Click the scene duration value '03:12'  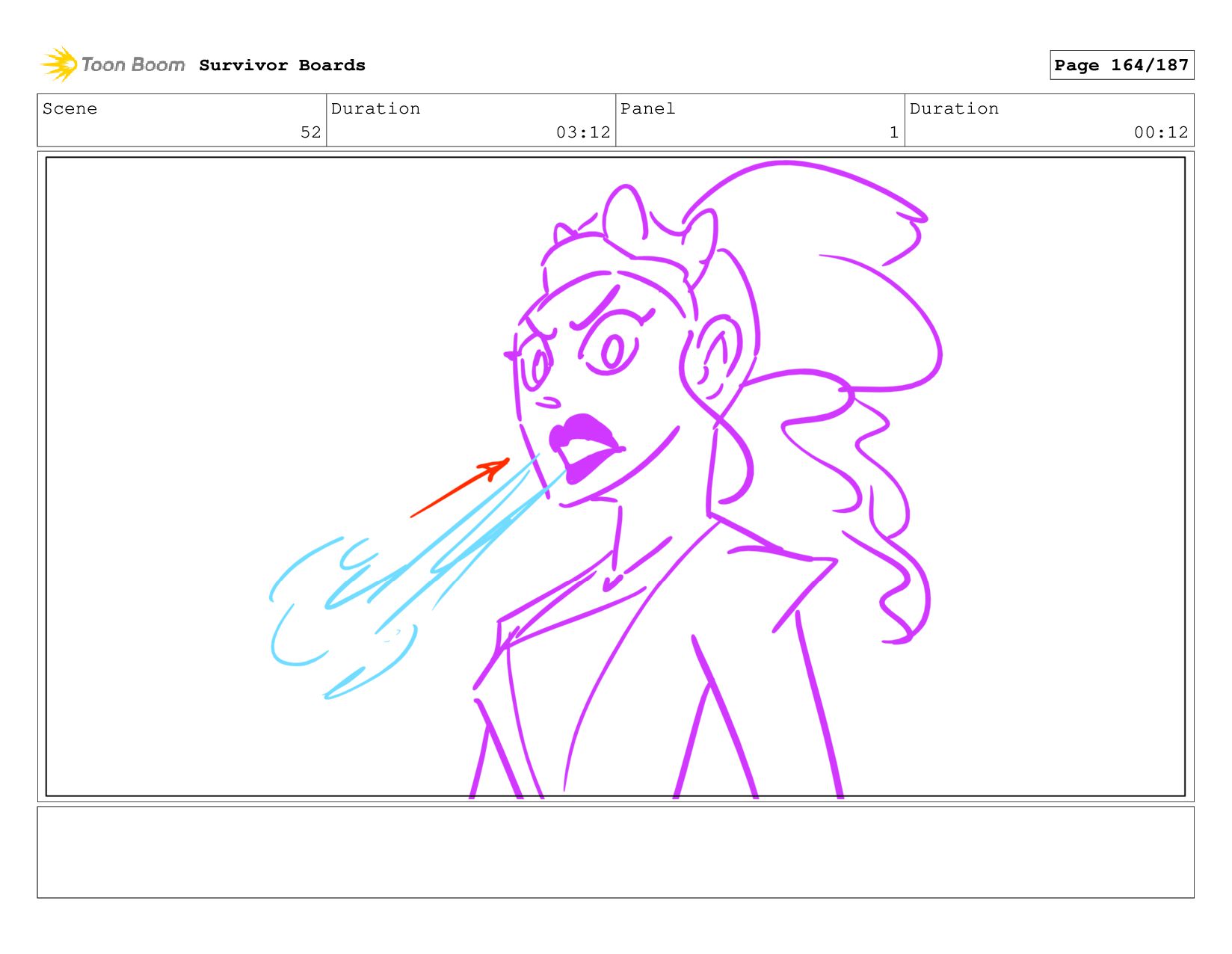pyautogui.click(x=583, y=132)
